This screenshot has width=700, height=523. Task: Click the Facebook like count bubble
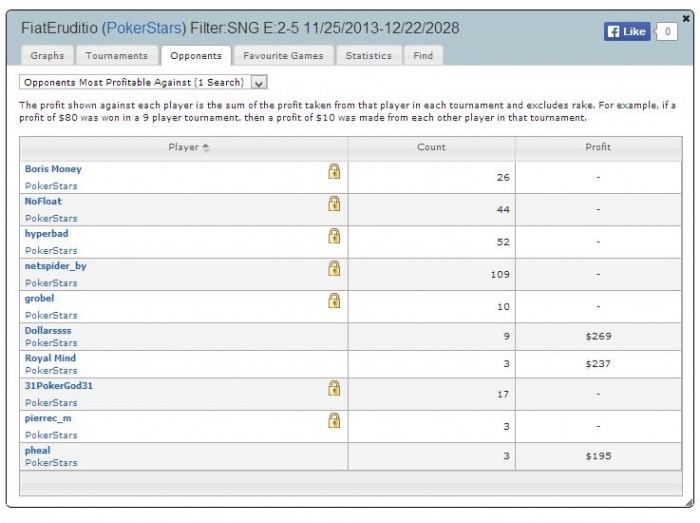[x=667, y=32]
